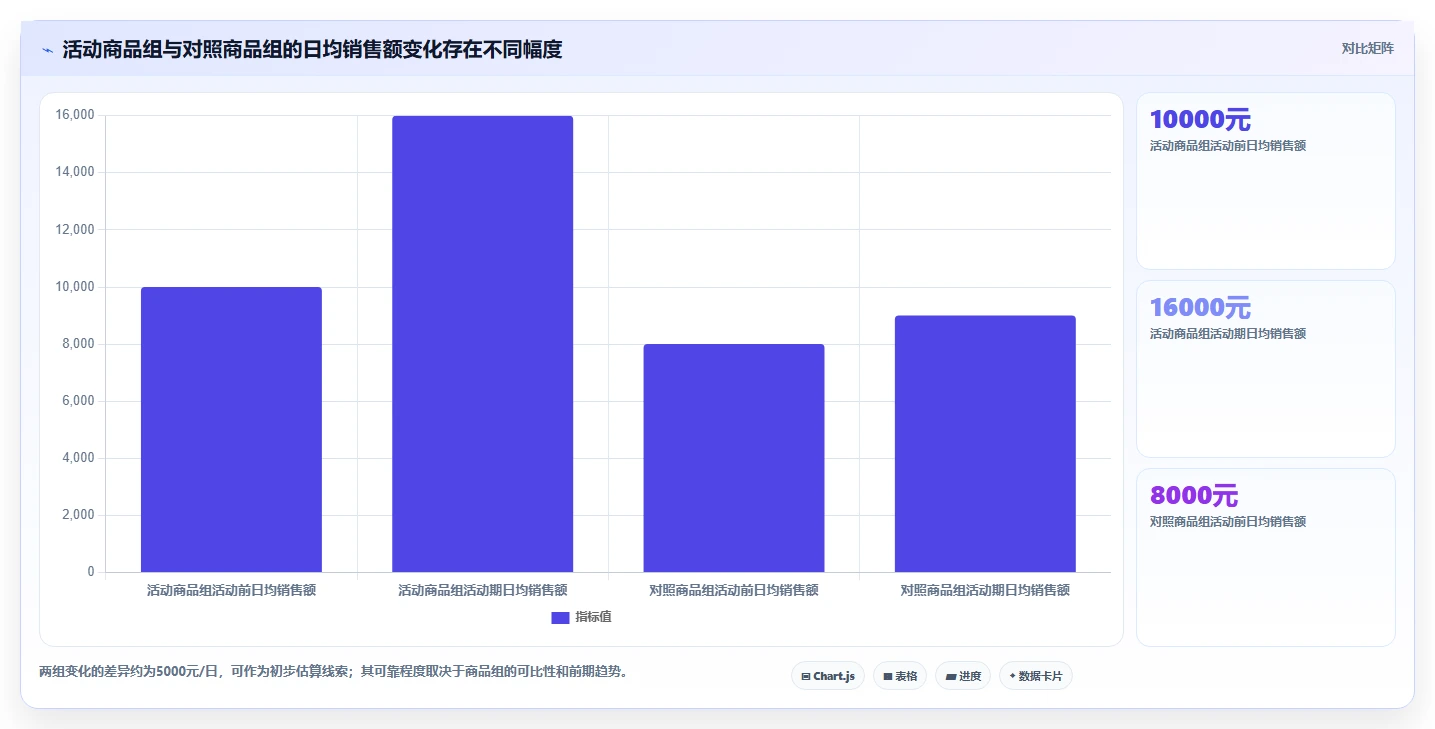Click the 16000元 card value

pyautogui.click(x=1200, y=308)
